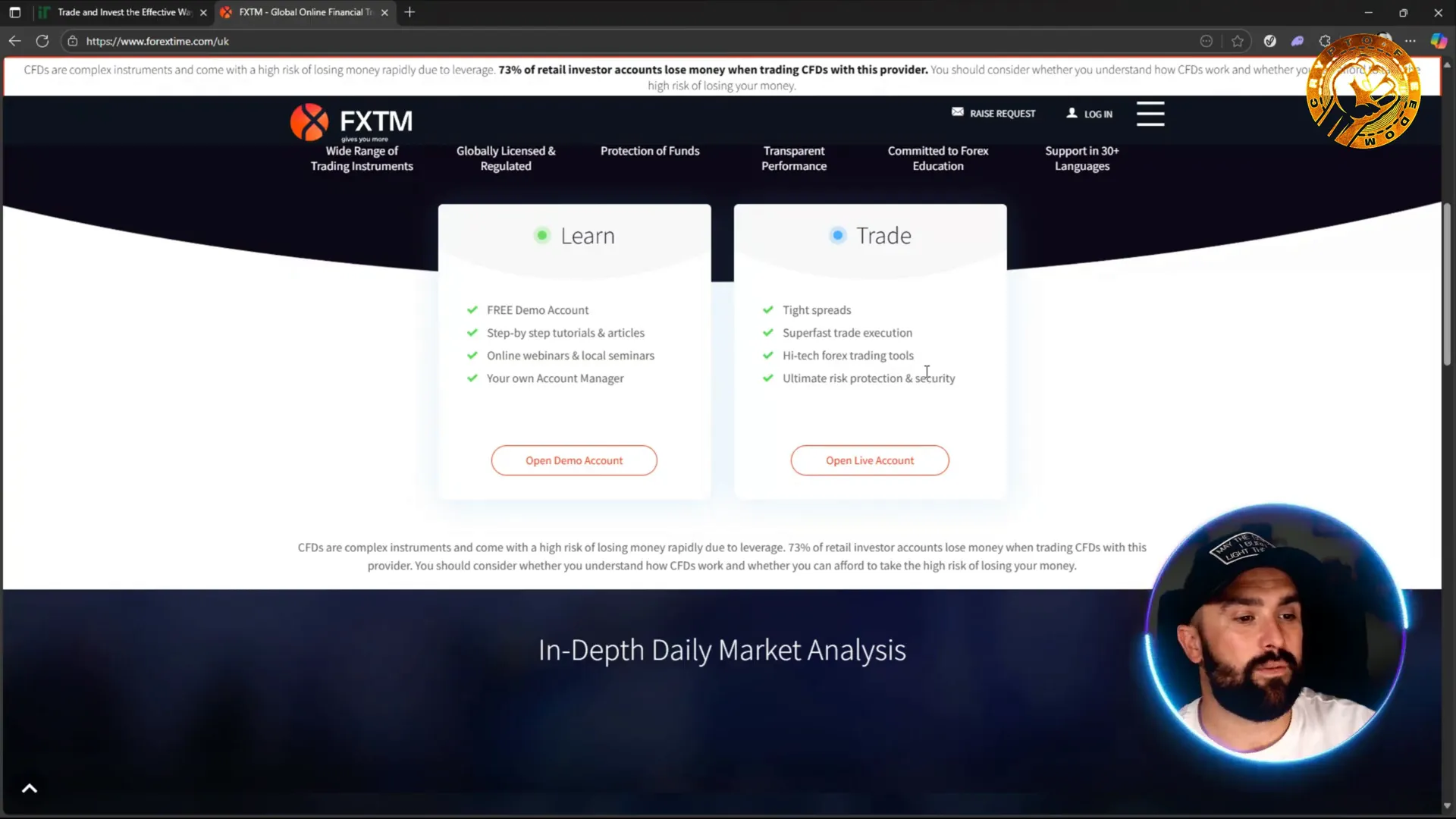1456x819 pixels.
Task: Click LOG IN link
Action: click(1090, 114)
